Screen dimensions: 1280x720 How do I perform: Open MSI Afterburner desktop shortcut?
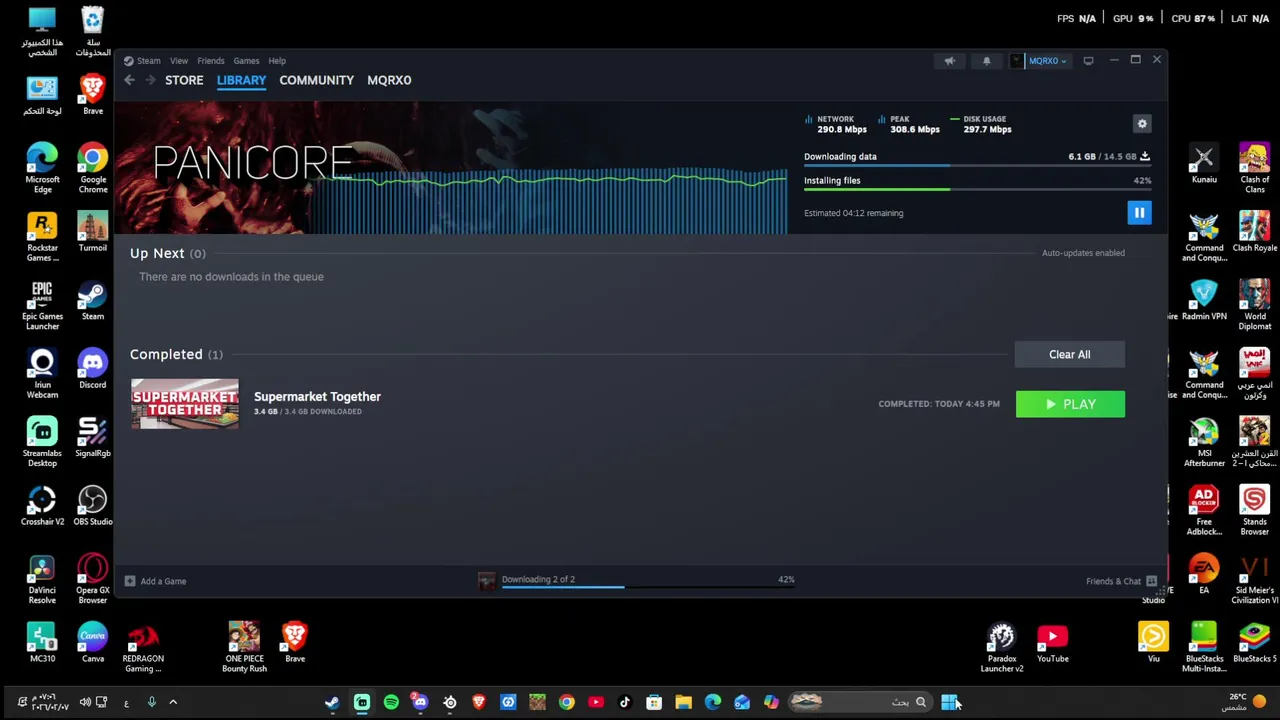pos(1204,441)
